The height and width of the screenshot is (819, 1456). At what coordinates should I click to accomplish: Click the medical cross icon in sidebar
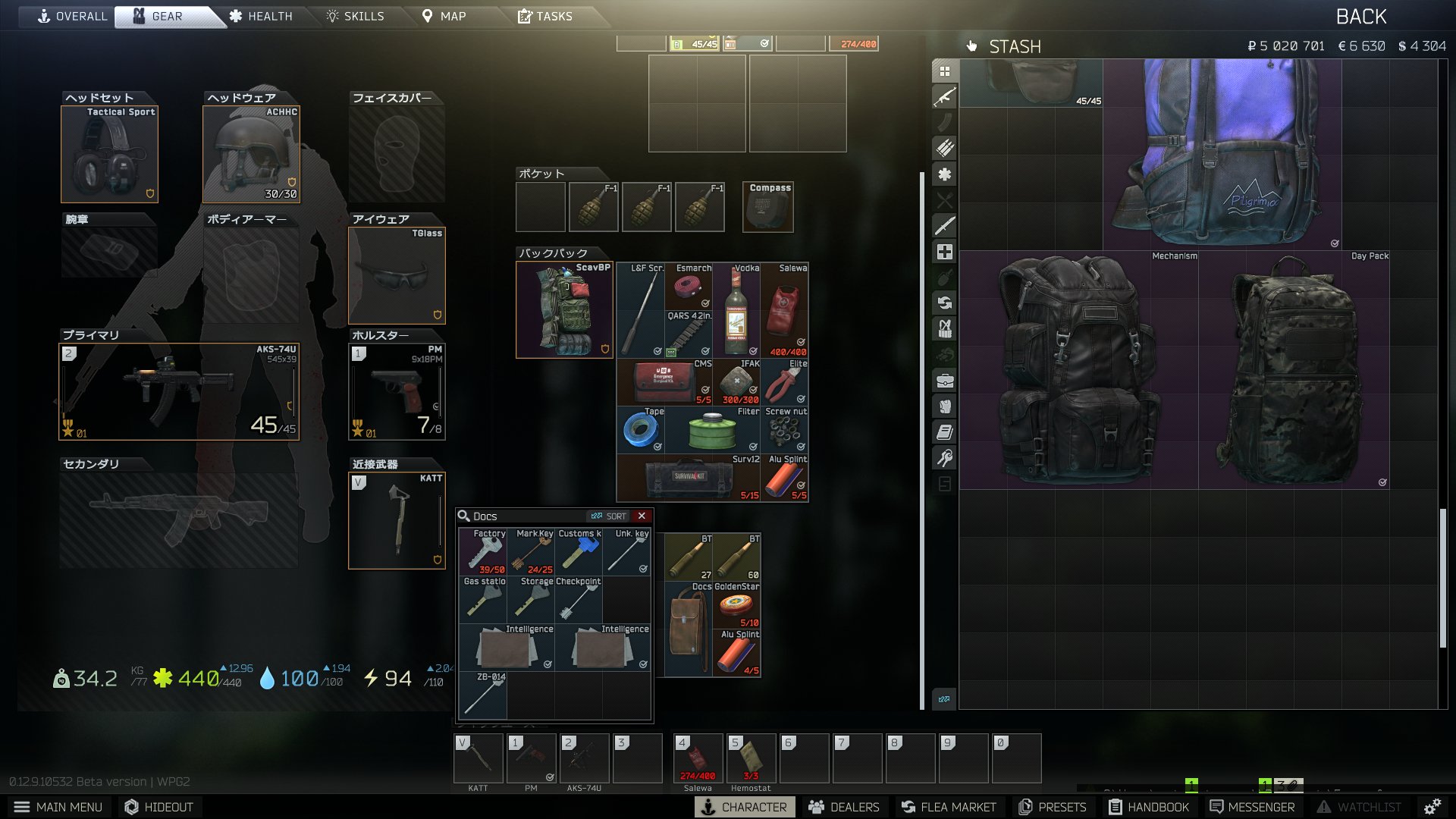pos(943,253)
